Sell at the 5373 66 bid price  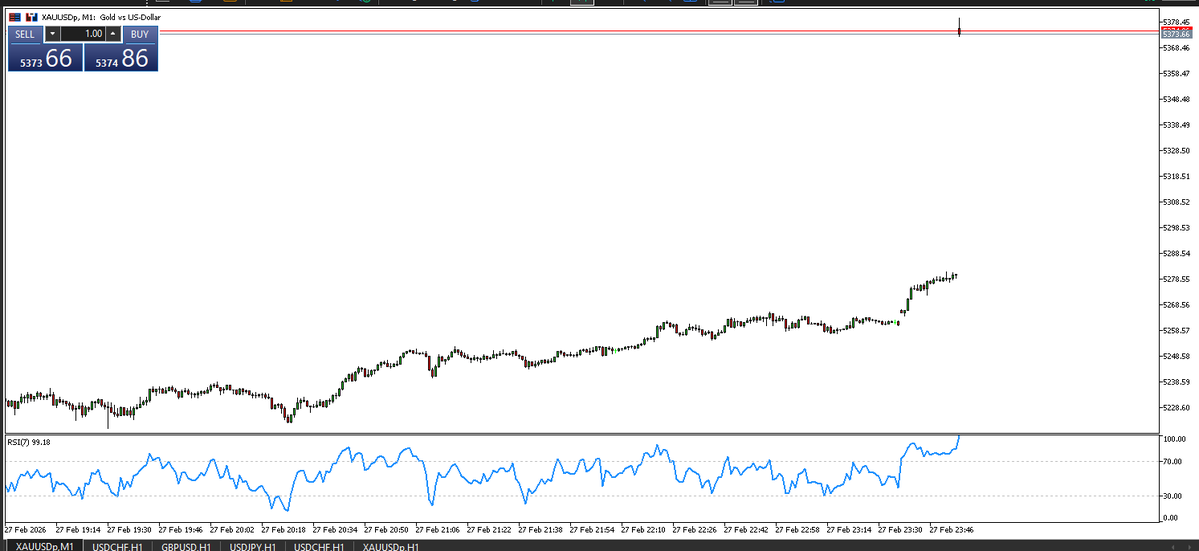pos(44,57)
